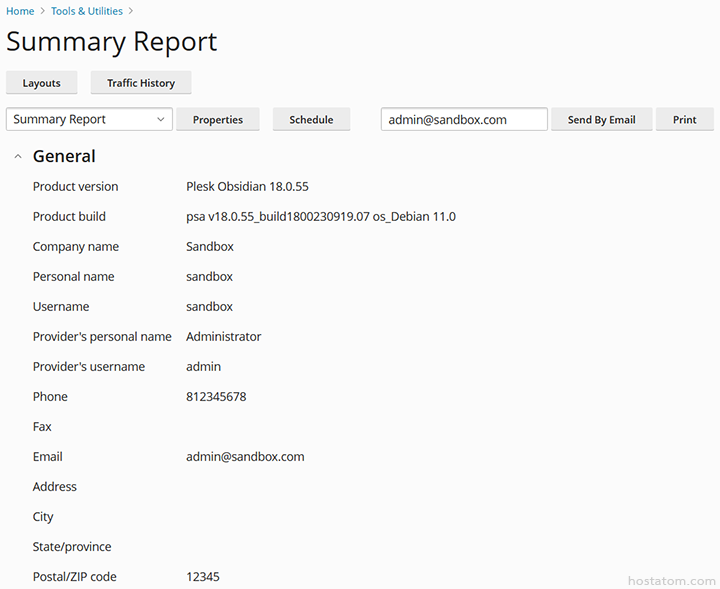Screen dimensions: 720x589
Task: Click the Email value in General section
Action: (245, 456)
